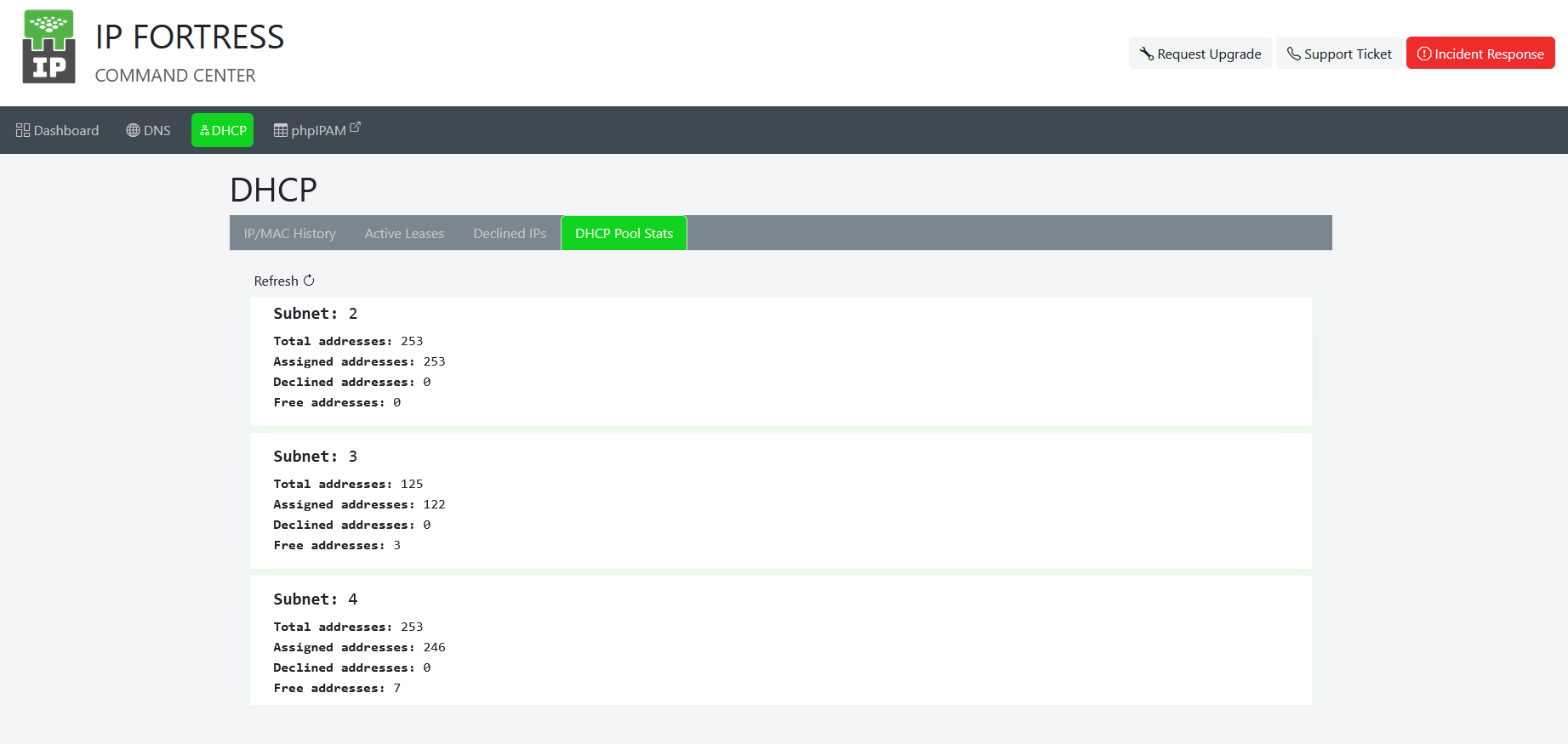Screen dimensions: 1568x744
Task: Go to the DNS section
Action: [x=148, y=130]
